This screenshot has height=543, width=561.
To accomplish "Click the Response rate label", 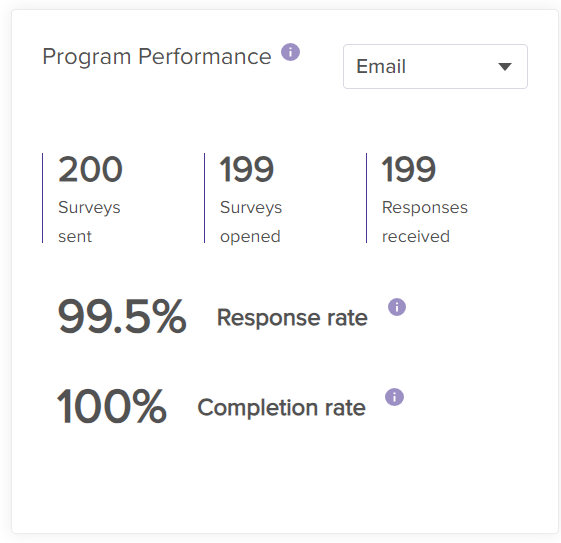I will click(292, 318).
